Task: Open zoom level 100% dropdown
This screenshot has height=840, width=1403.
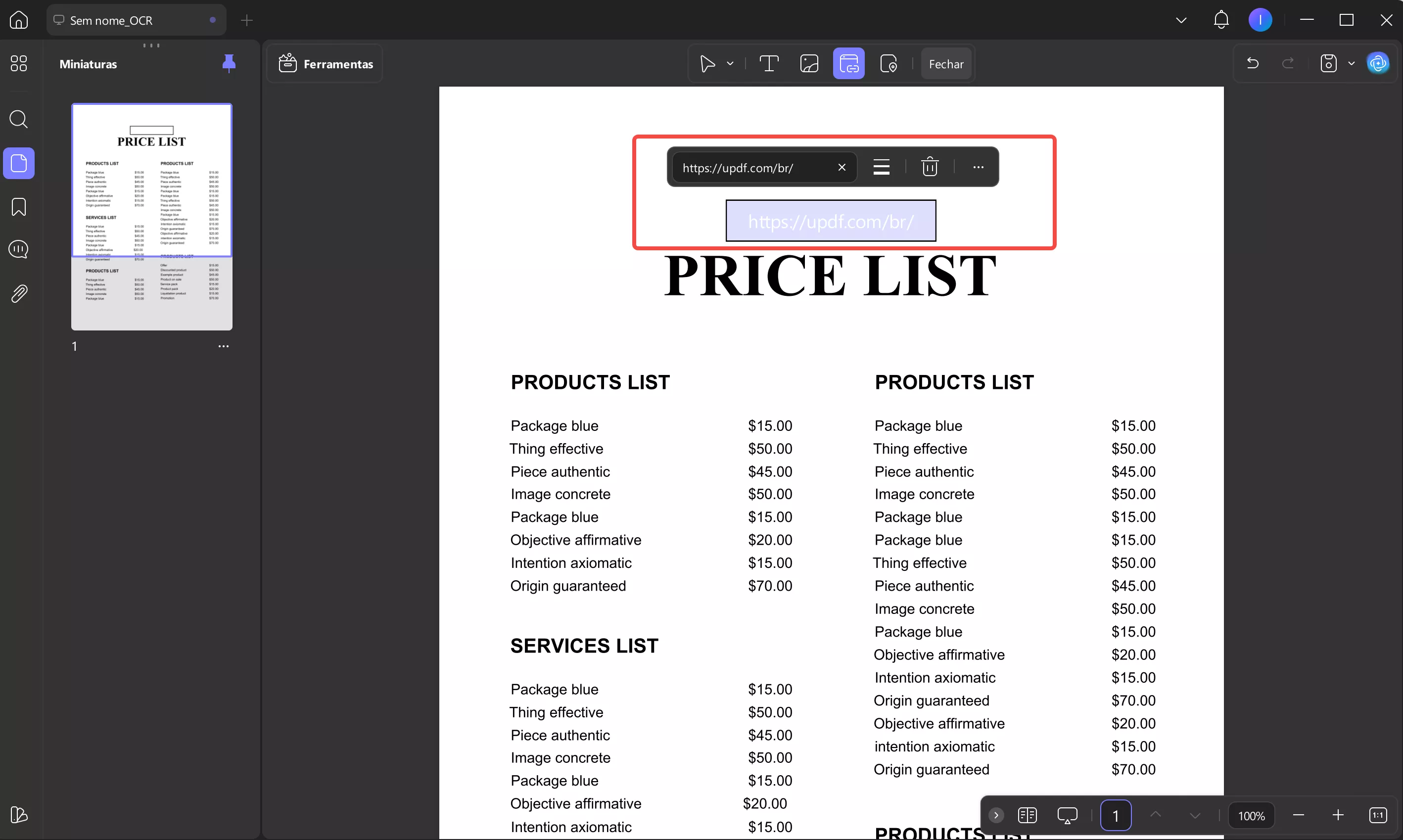Action: (x=1251, y=816)
